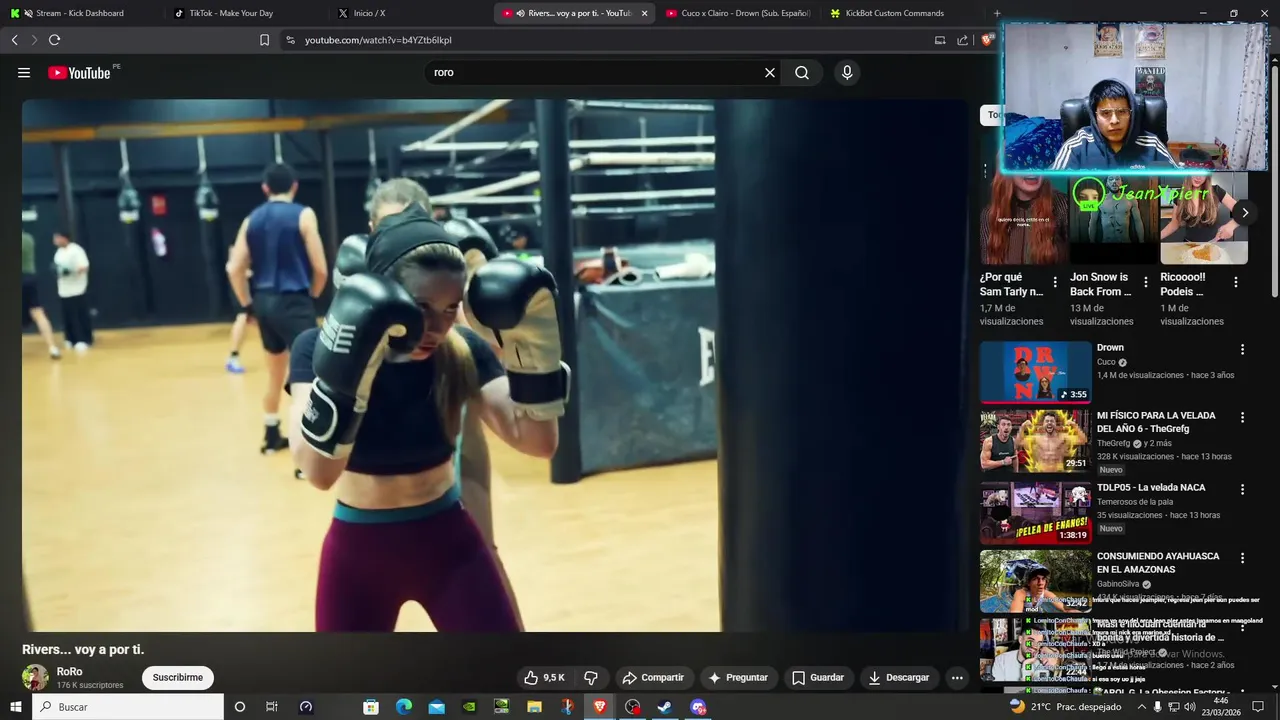Mute the playing Rivers tab audio icon

(521, 13)
